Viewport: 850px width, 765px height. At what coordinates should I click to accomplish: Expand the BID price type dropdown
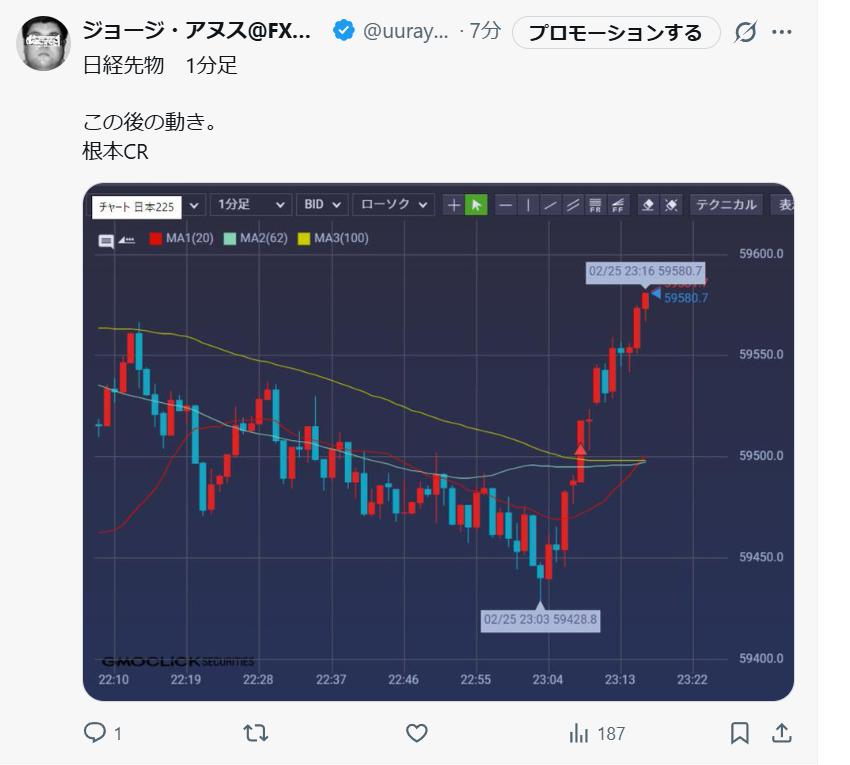click(x=322, y=205)
